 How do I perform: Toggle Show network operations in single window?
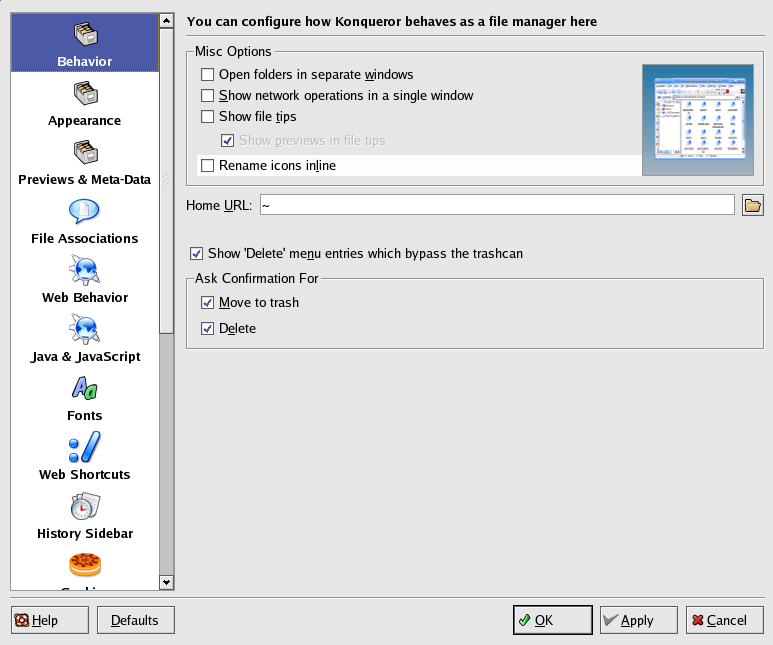208,95
